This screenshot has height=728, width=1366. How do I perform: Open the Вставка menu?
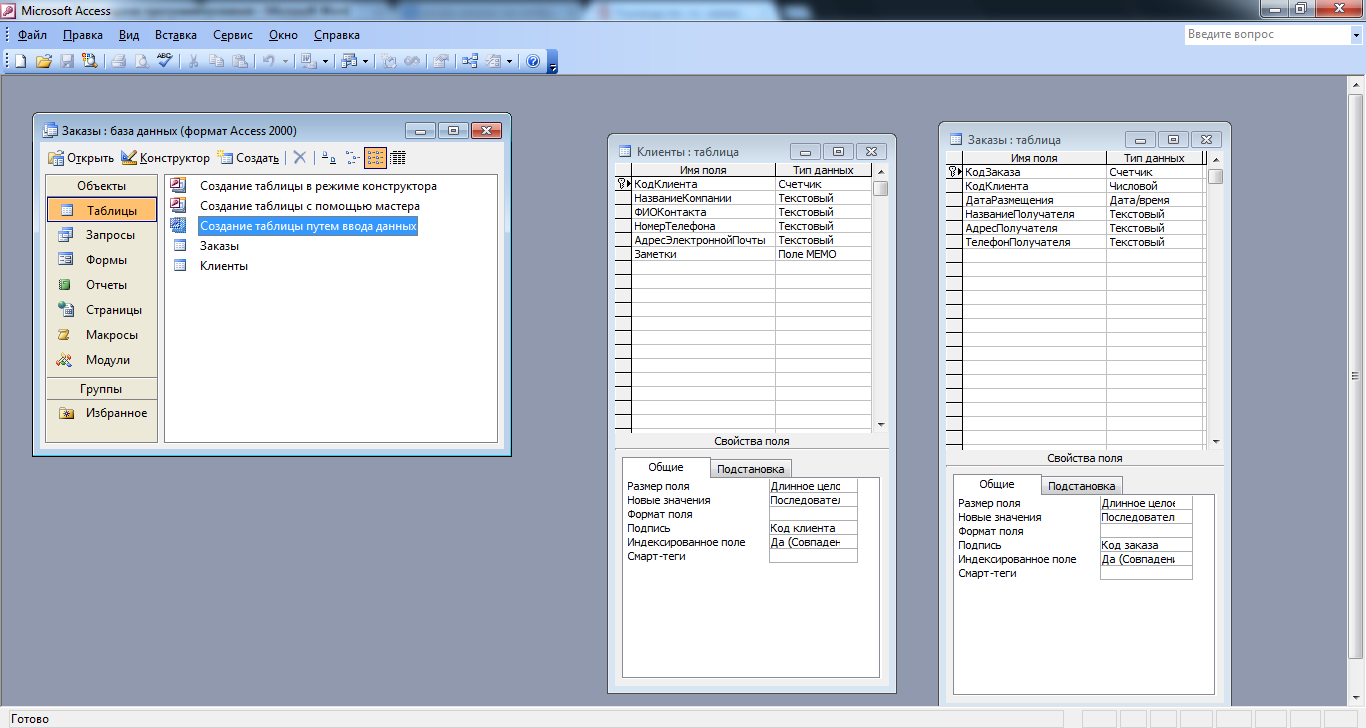(176, 34)
